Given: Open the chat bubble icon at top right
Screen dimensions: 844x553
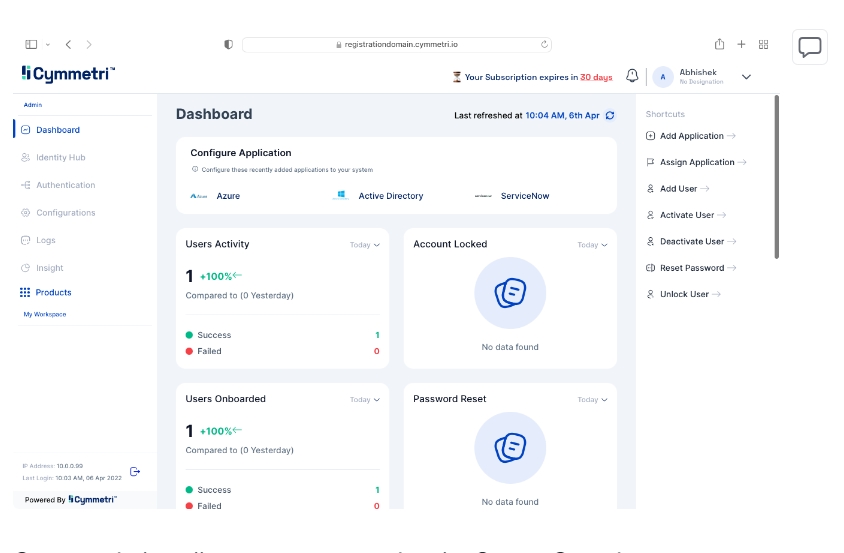Looking at the screenshot, I should pos(809,47).
